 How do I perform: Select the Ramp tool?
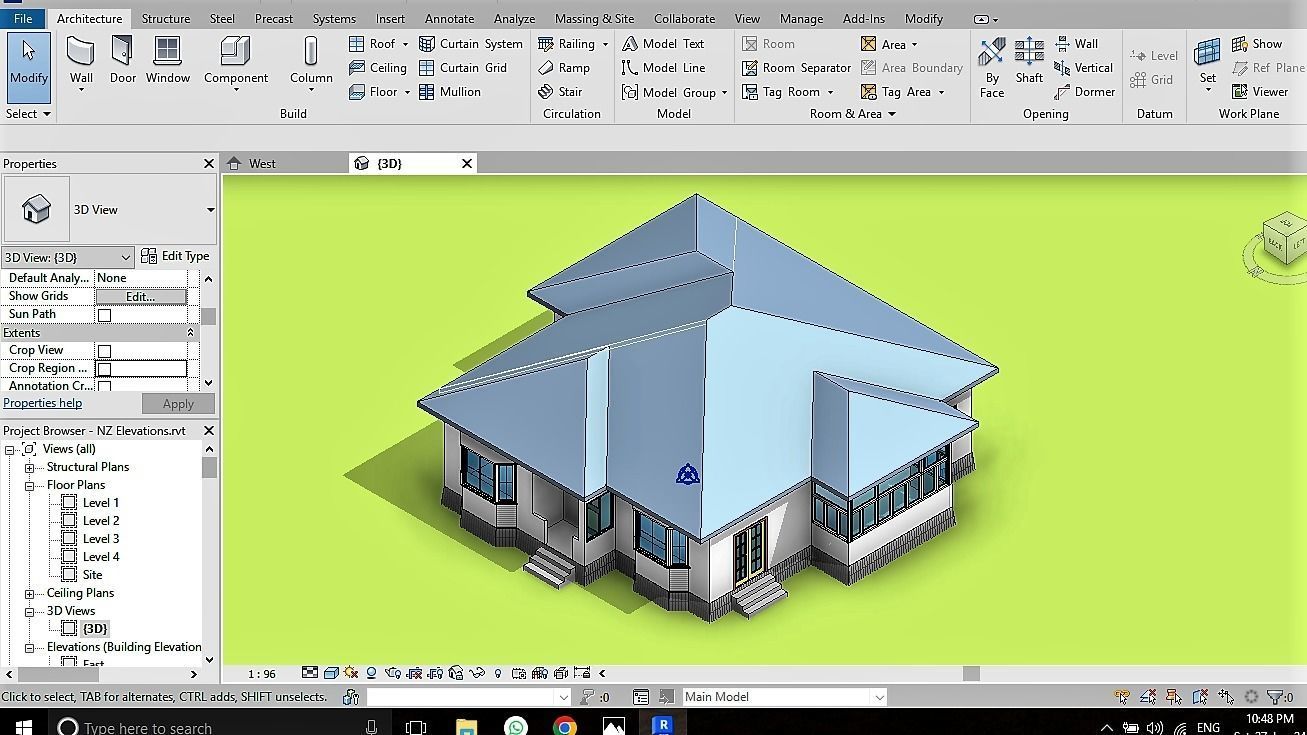(564, 68)
